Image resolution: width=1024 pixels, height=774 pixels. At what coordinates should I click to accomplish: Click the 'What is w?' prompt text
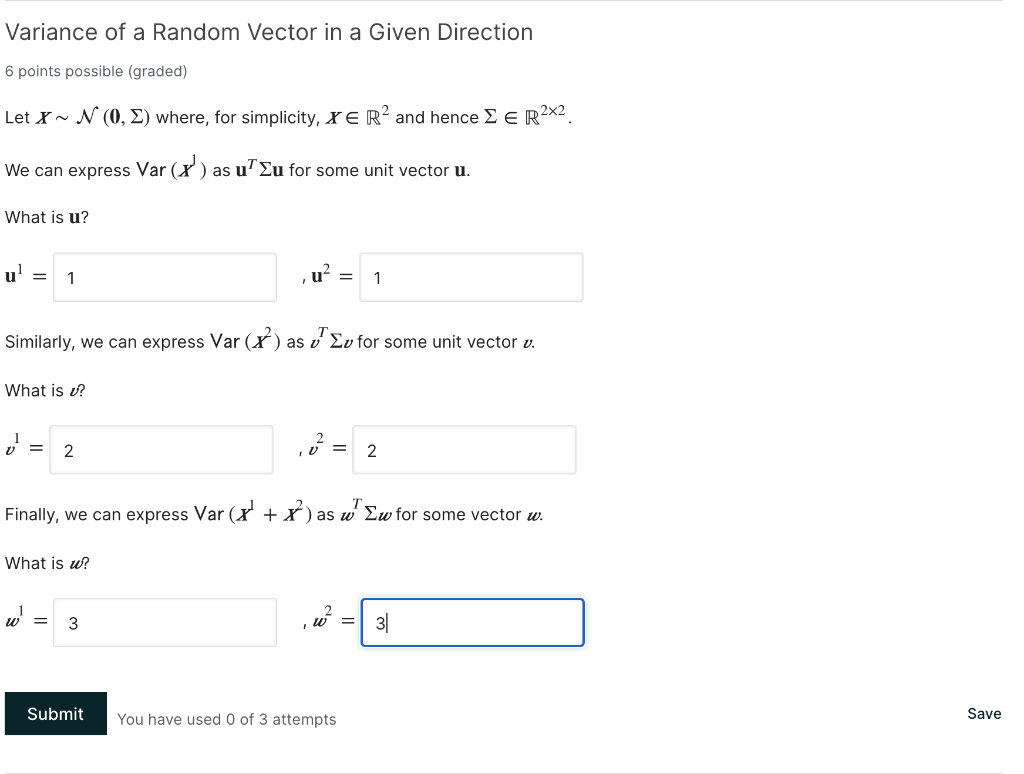pyautogui.click(x=46, y=563)
